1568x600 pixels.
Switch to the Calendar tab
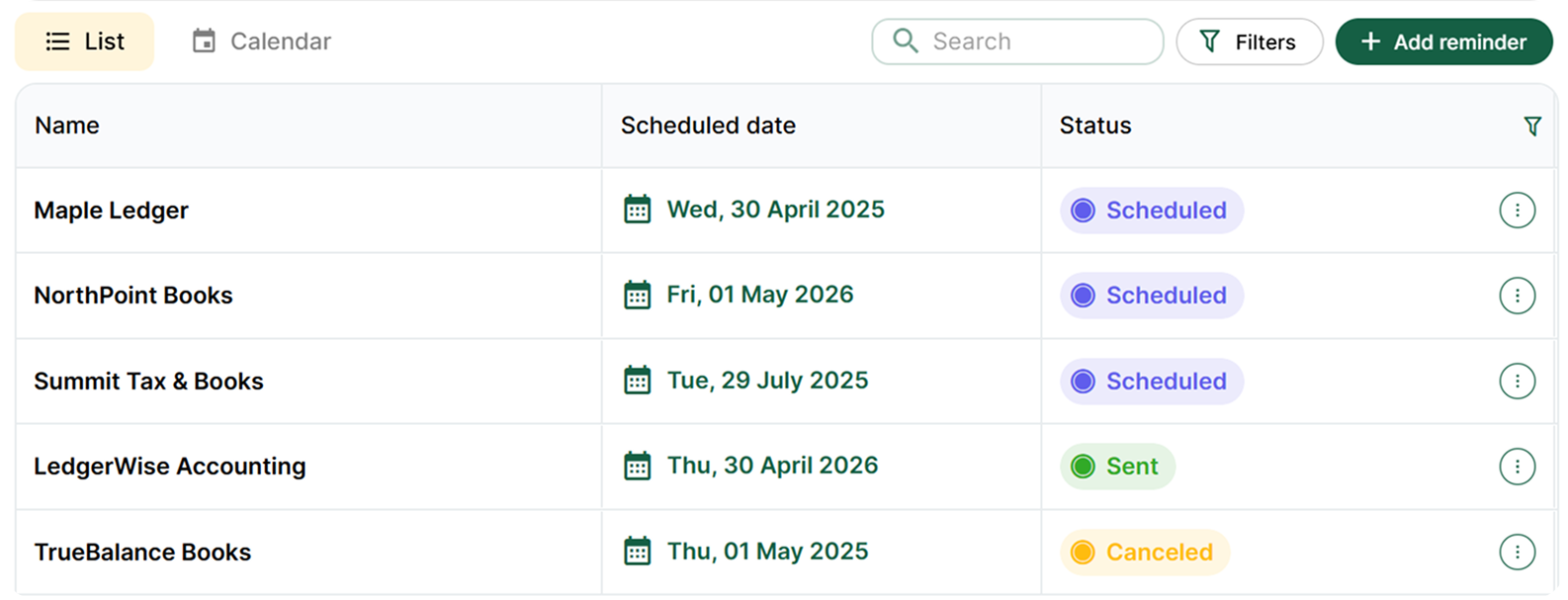coord(260,41)
